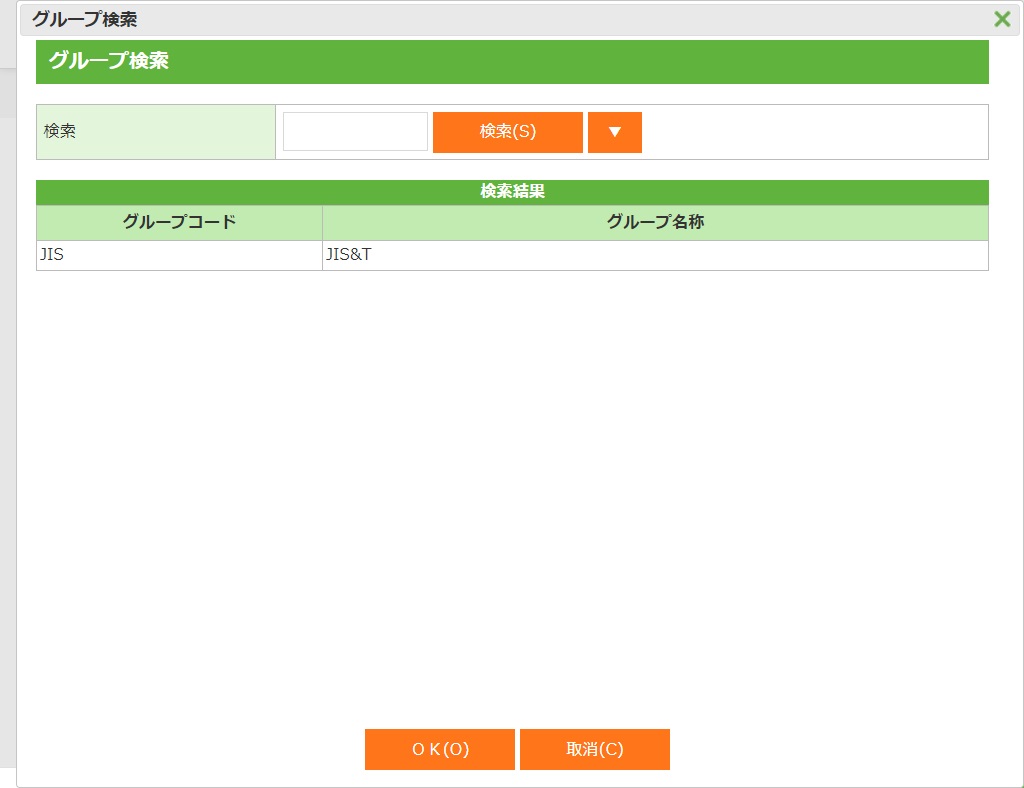Click the グループコード column header
This screenshot has width=1024, height=788.
click(179, 223)
